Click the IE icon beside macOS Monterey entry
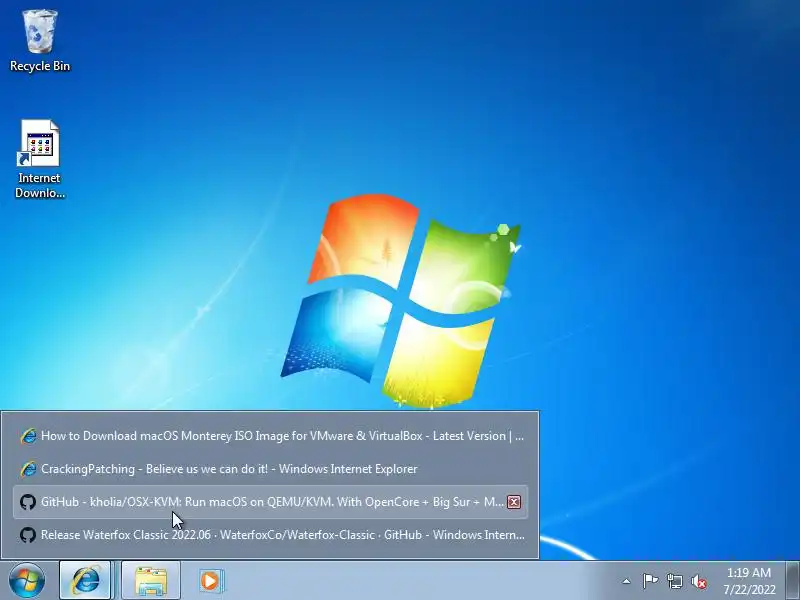The height and width of the screenshot is (600, 800). coord(28,436)
